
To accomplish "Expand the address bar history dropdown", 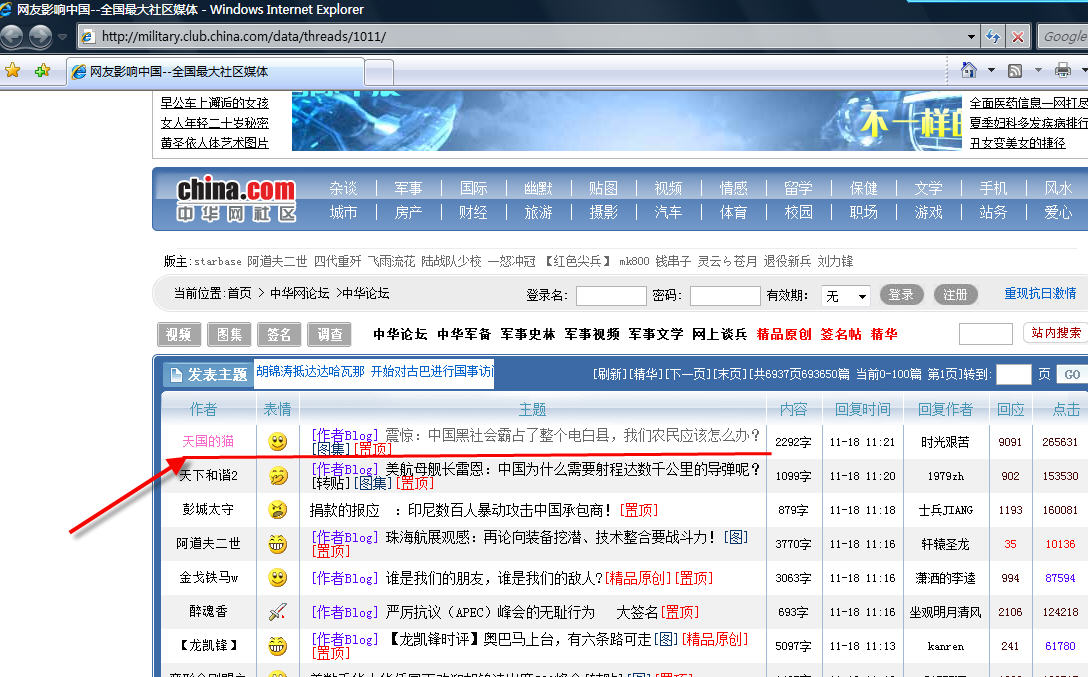I will (971, 37).
